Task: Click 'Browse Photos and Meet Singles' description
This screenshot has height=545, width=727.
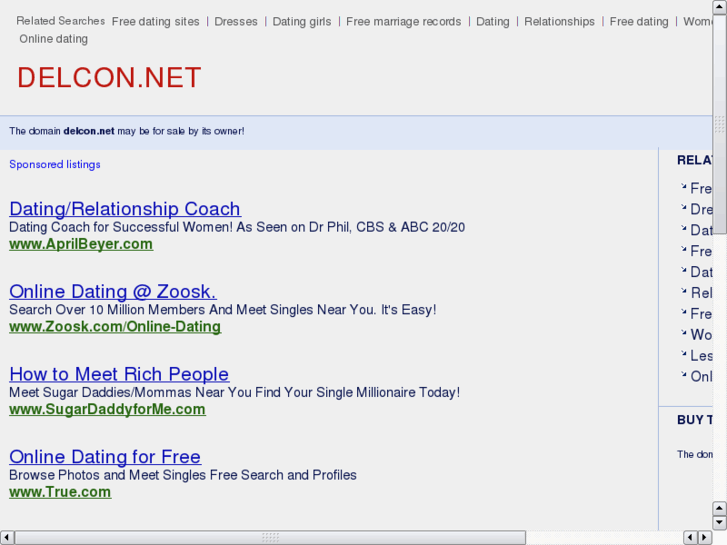Action: (183, 474)
